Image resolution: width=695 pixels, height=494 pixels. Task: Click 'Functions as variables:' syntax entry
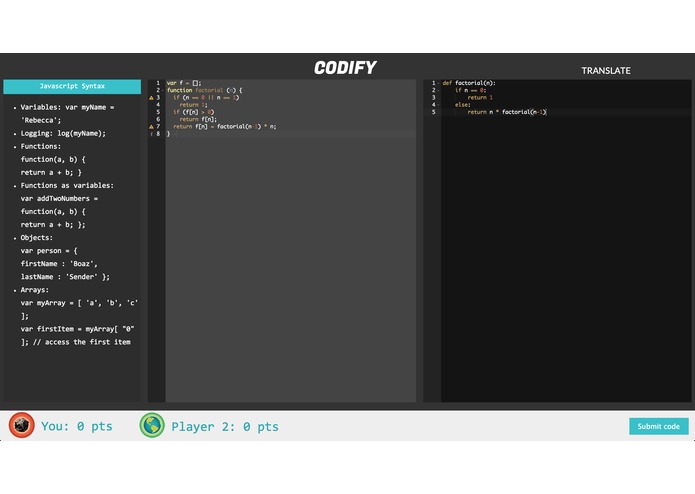[x=67, y=186]
